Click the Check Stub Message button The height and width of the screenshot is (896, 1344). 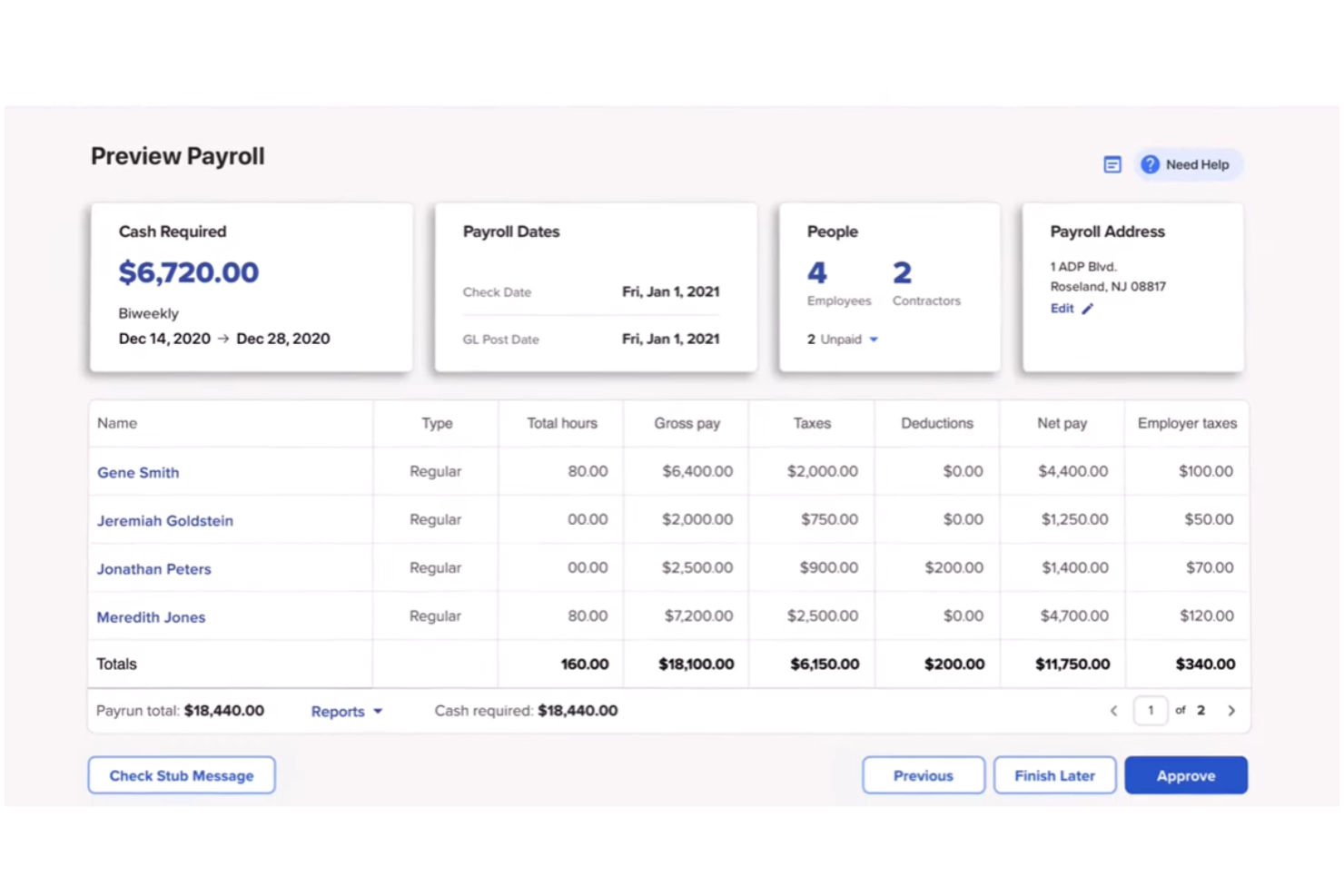(x=182, y=775)
